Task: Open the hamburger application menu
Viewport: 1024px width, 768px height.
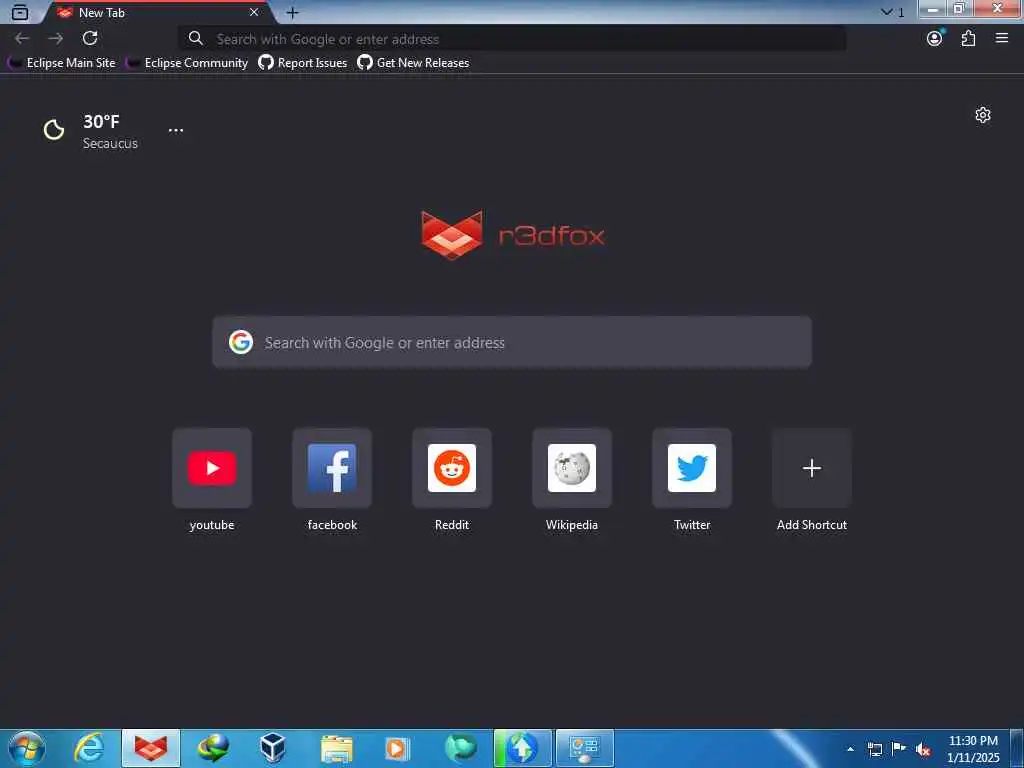Action: (x=1002, y=39)
